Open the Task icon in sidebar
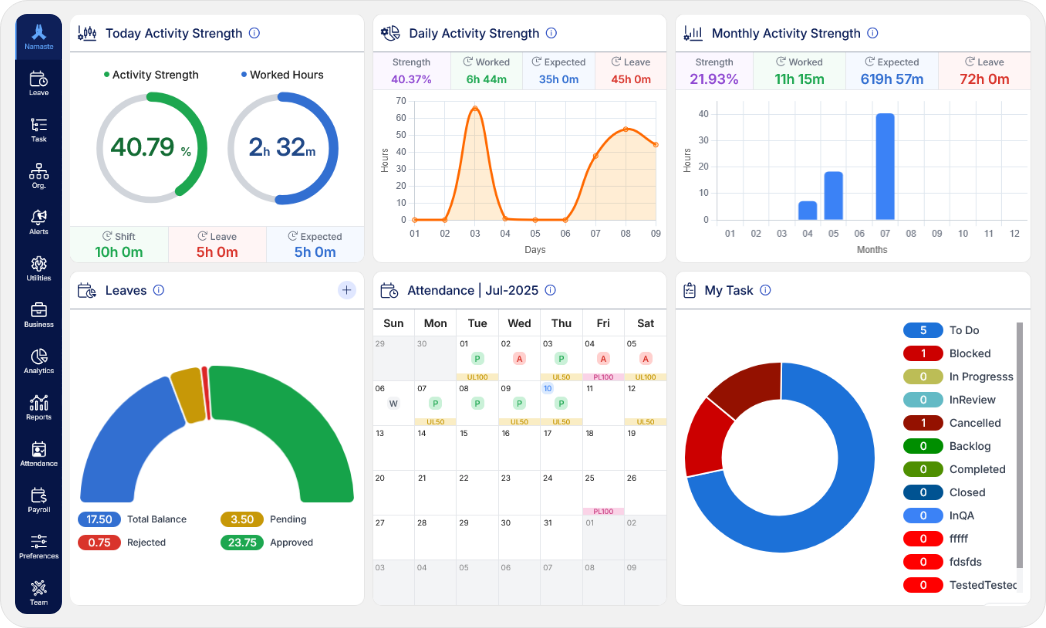This screenshot has height=628, width=1046. (x=38, y=129)
